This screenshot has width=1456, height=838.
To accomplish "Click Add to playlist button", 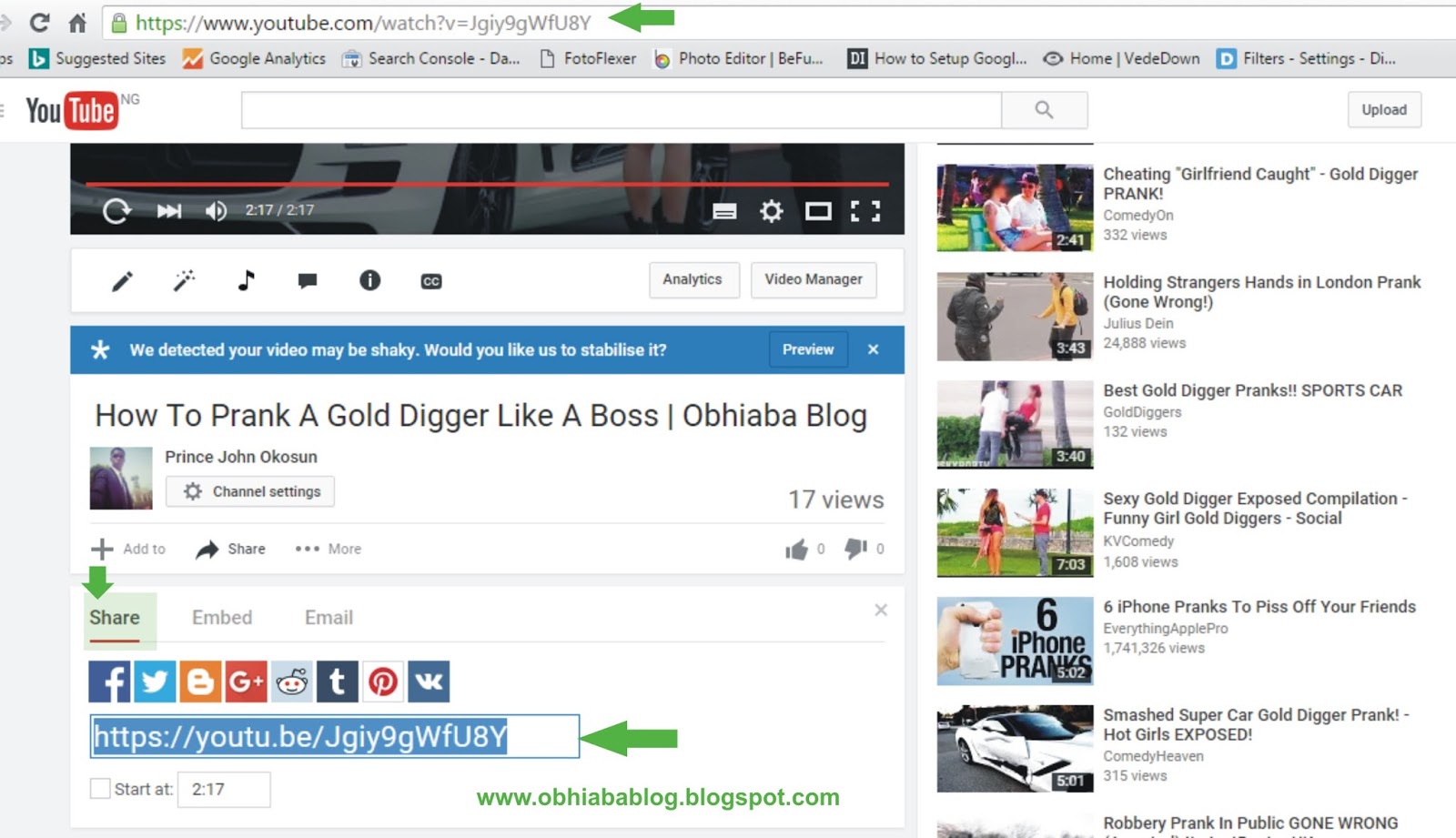I will coord(128,549).
